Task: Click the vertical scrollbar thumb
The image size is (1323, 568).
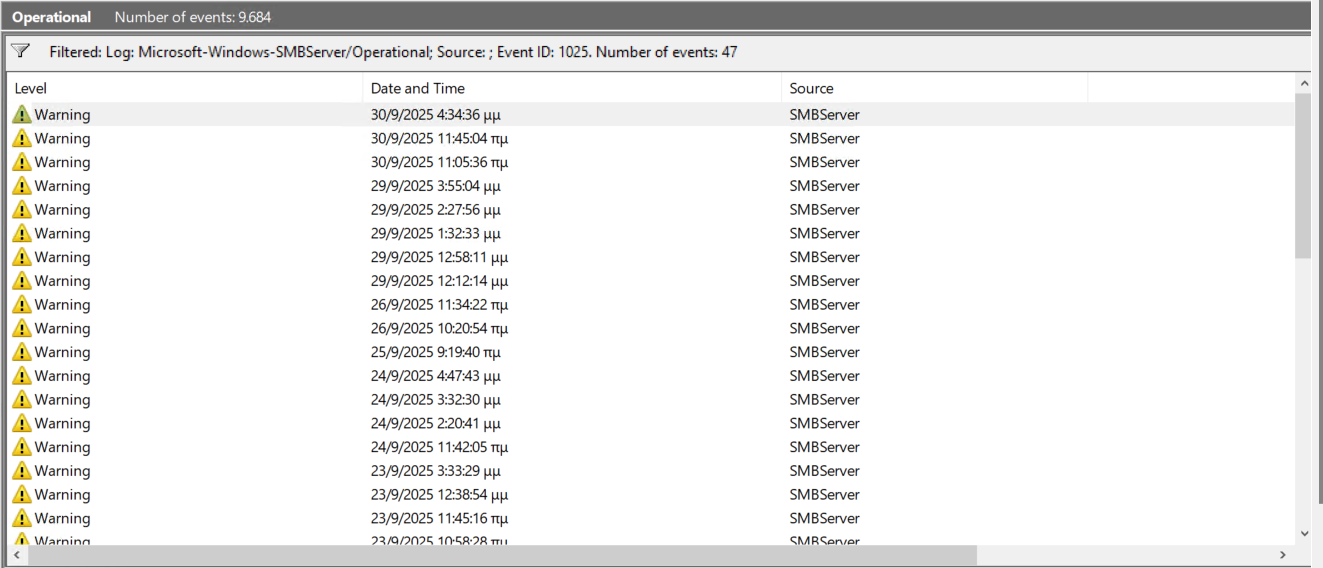Action: tap(1303, 176)
